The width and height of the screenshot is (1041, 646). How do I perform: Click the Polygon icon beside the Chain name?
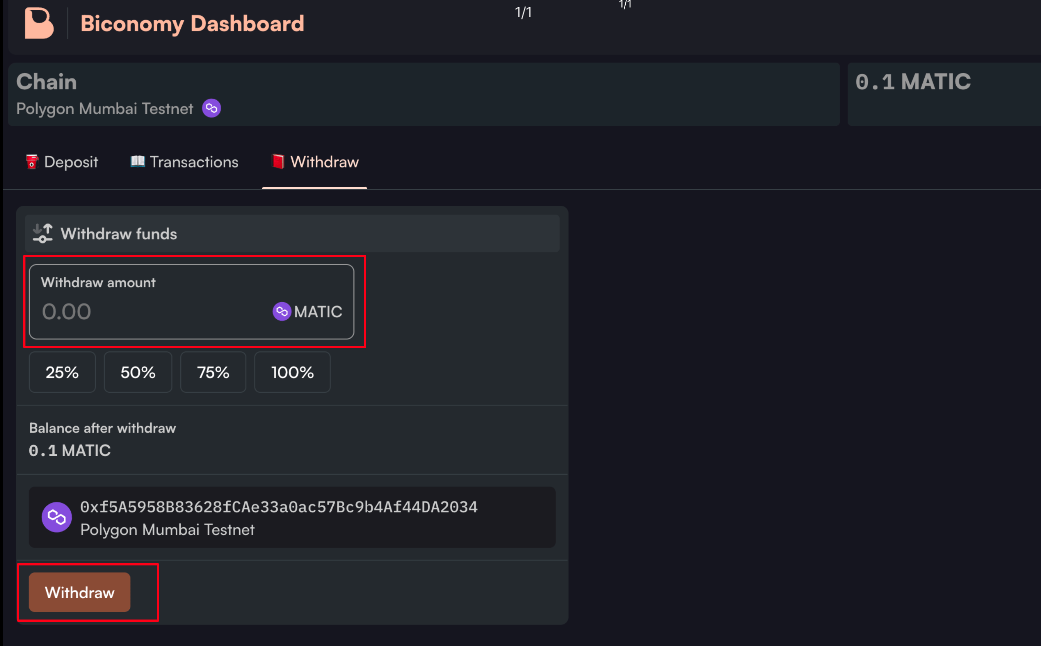click(x=211, y=108)
